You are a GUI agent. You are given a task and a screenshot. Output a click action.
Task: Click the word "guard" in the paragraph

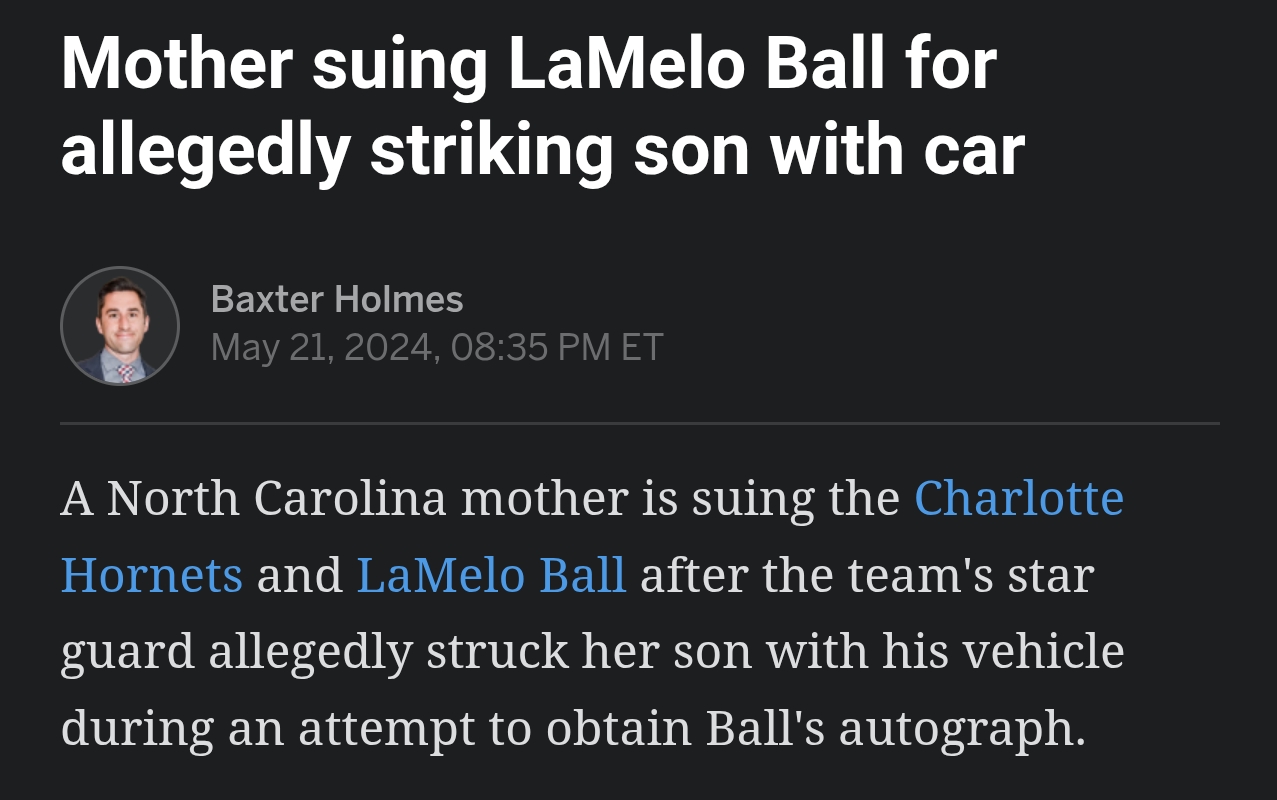click(x=127, y=652)
